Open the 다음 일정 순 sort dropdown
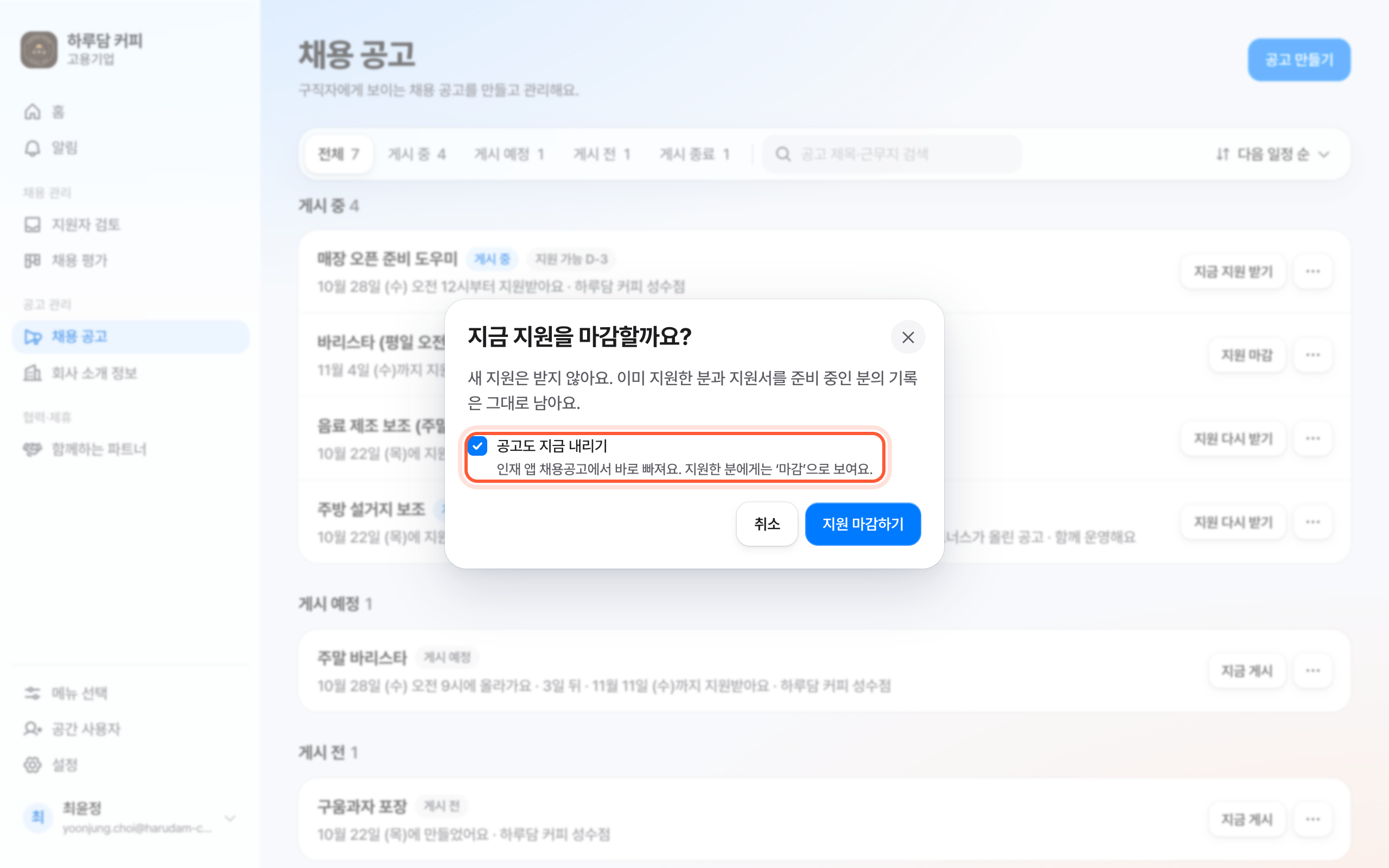The height and width of the screenshot is (868, 1389). coord(1273,154)
